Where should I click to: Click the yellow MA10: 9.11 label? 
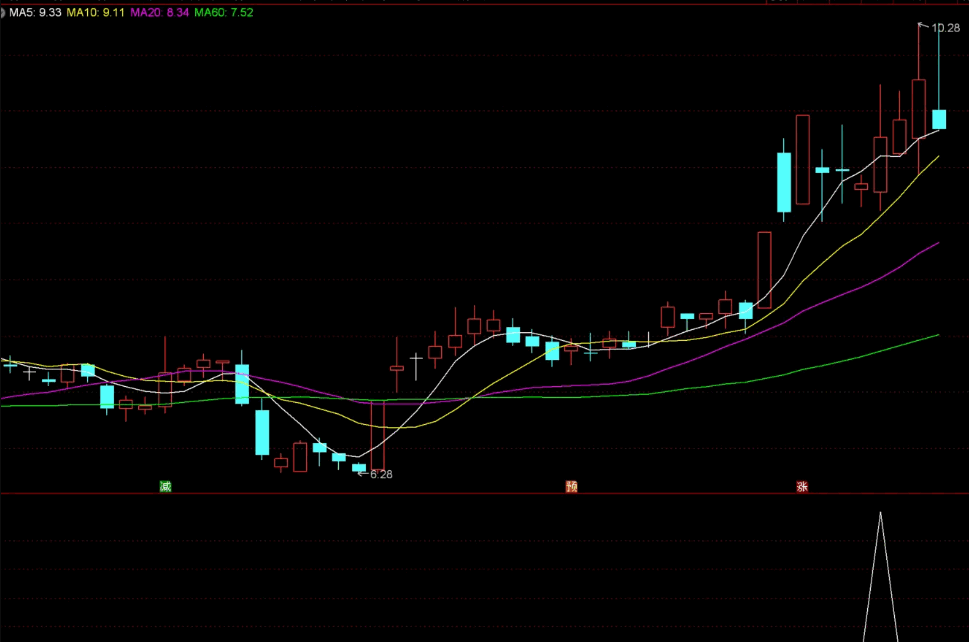click(96, 12)
